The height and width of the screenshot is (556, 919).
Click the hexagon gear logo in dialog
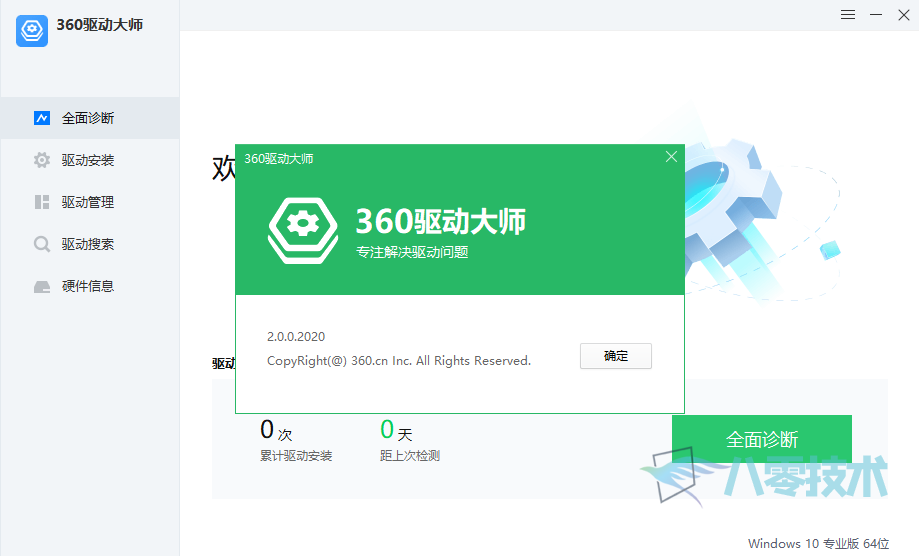pyautogui.click(x=303, y=230)
